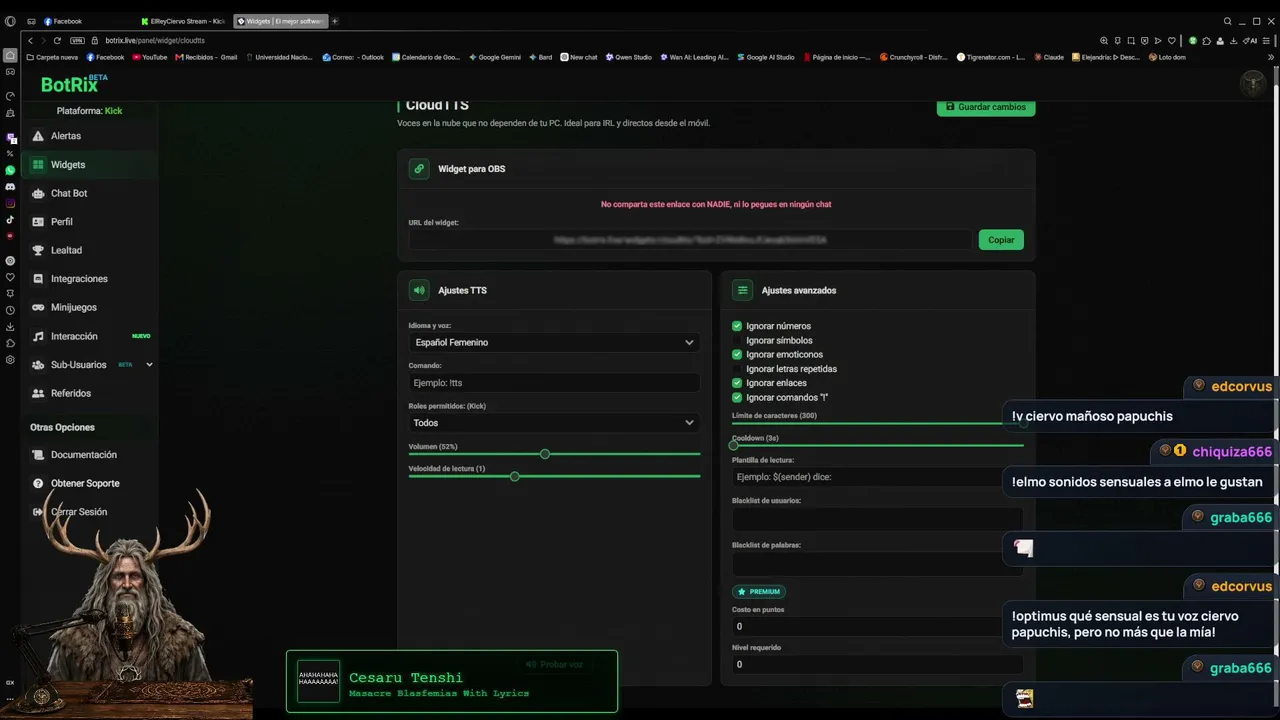Adjust the Volumen slider
The image size is (1280, 720).
click(545, 454)
